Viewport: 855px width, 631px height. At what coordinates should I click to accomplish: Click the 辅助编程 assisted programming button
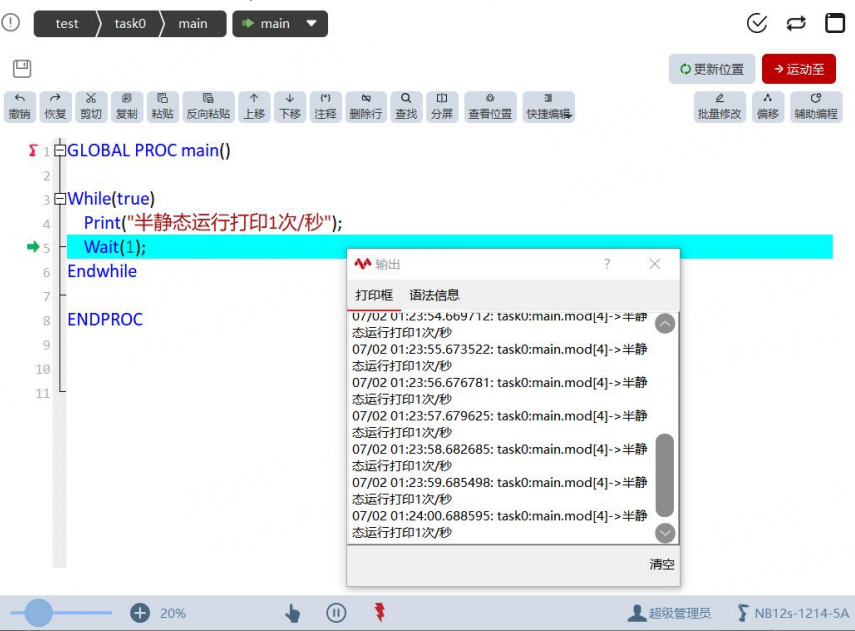click(x=816, y=106)
